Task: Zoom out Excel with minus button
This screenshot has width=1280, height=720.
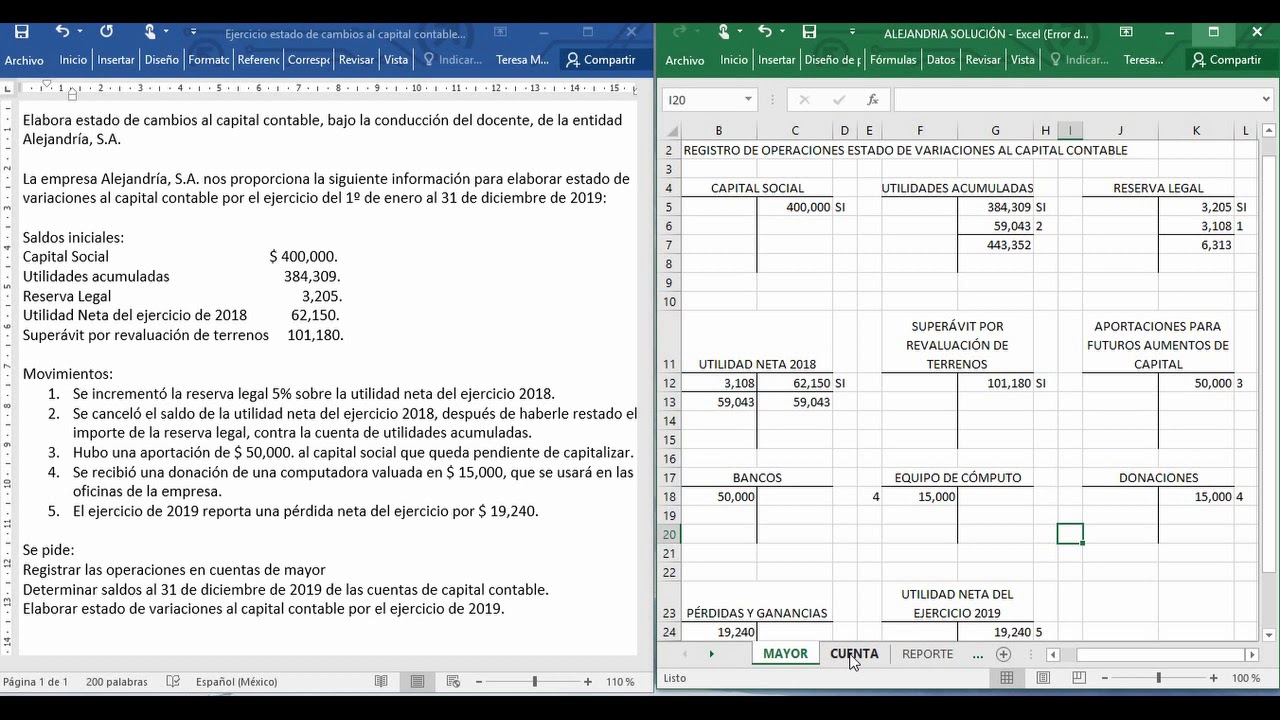Action: (1103, 678)
